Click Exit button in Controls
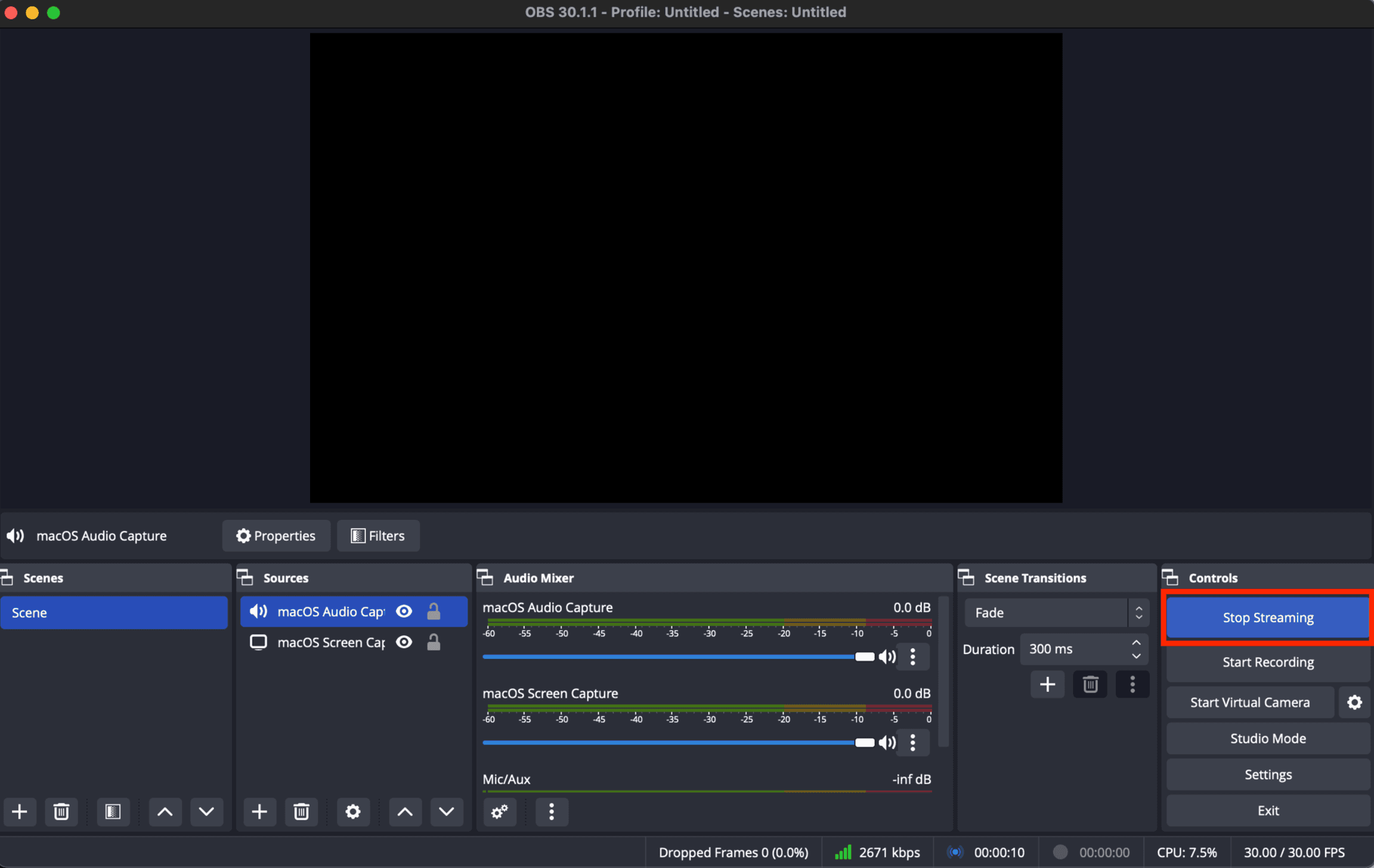The image size is (1374, 868). 1268,811
